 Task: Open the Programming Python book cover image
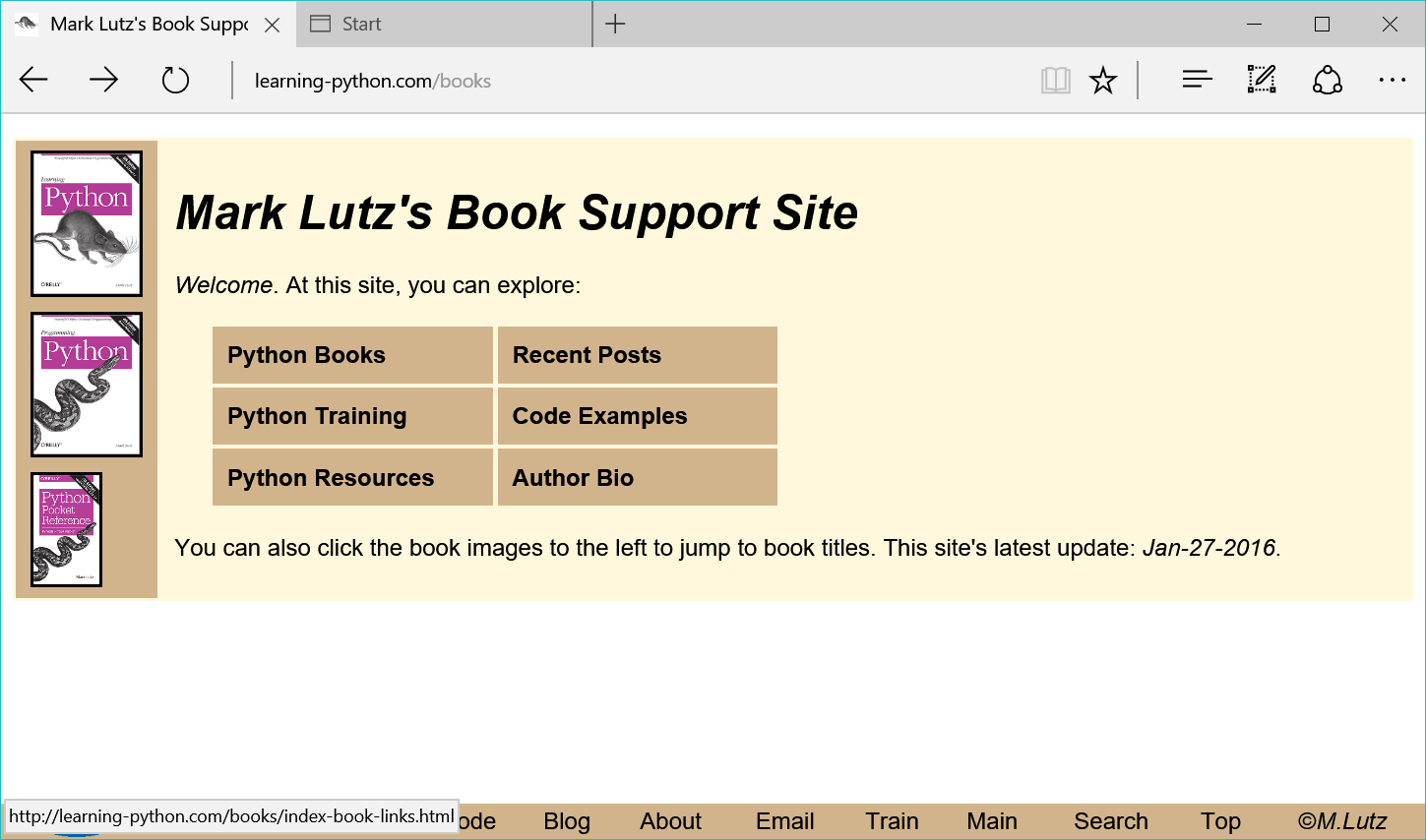coord(87,385)
